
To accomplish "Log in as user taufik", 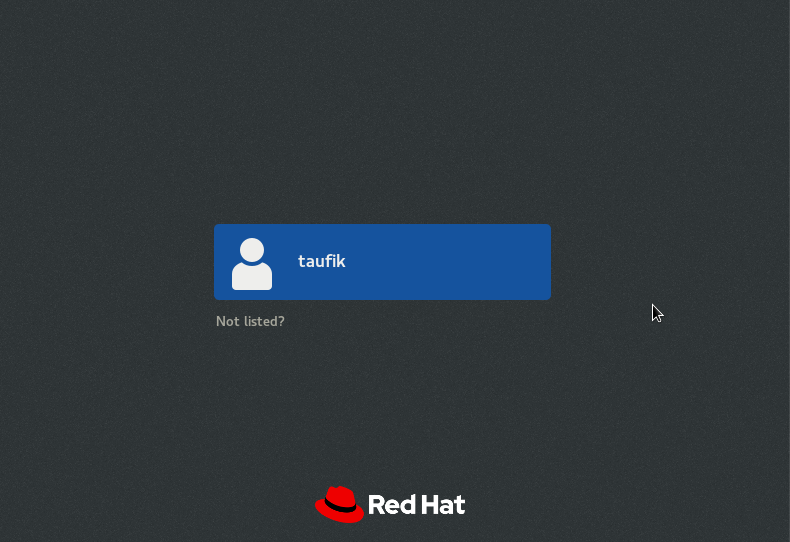I will click(382, 262).
